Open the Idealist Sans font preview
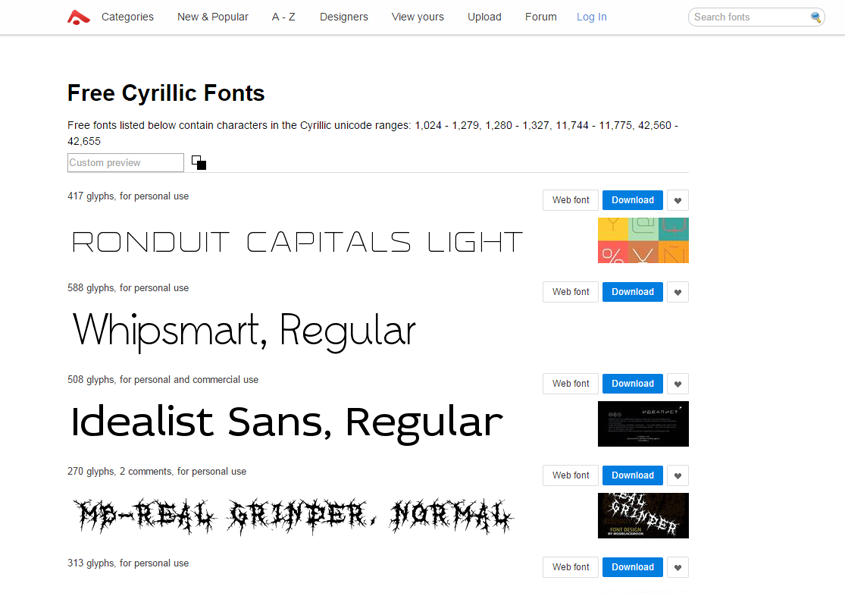The height and width of the screenshot is (593, 845). tap(286, 423)
